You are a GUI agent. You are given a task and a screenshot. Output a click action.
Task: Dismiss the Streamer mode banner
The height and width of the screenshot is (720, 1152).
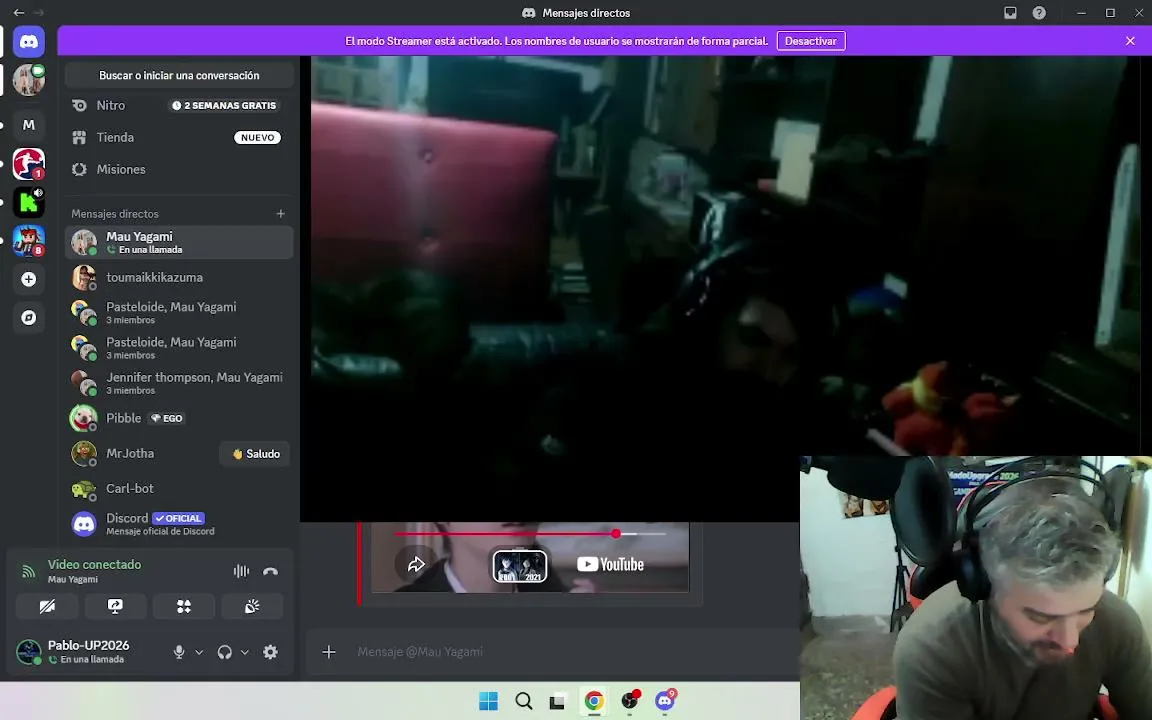click(1130, 41)
